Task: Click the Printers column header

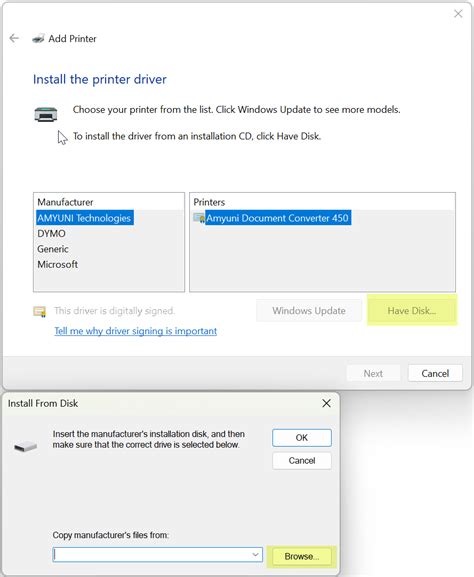Action: coord(209,202)
